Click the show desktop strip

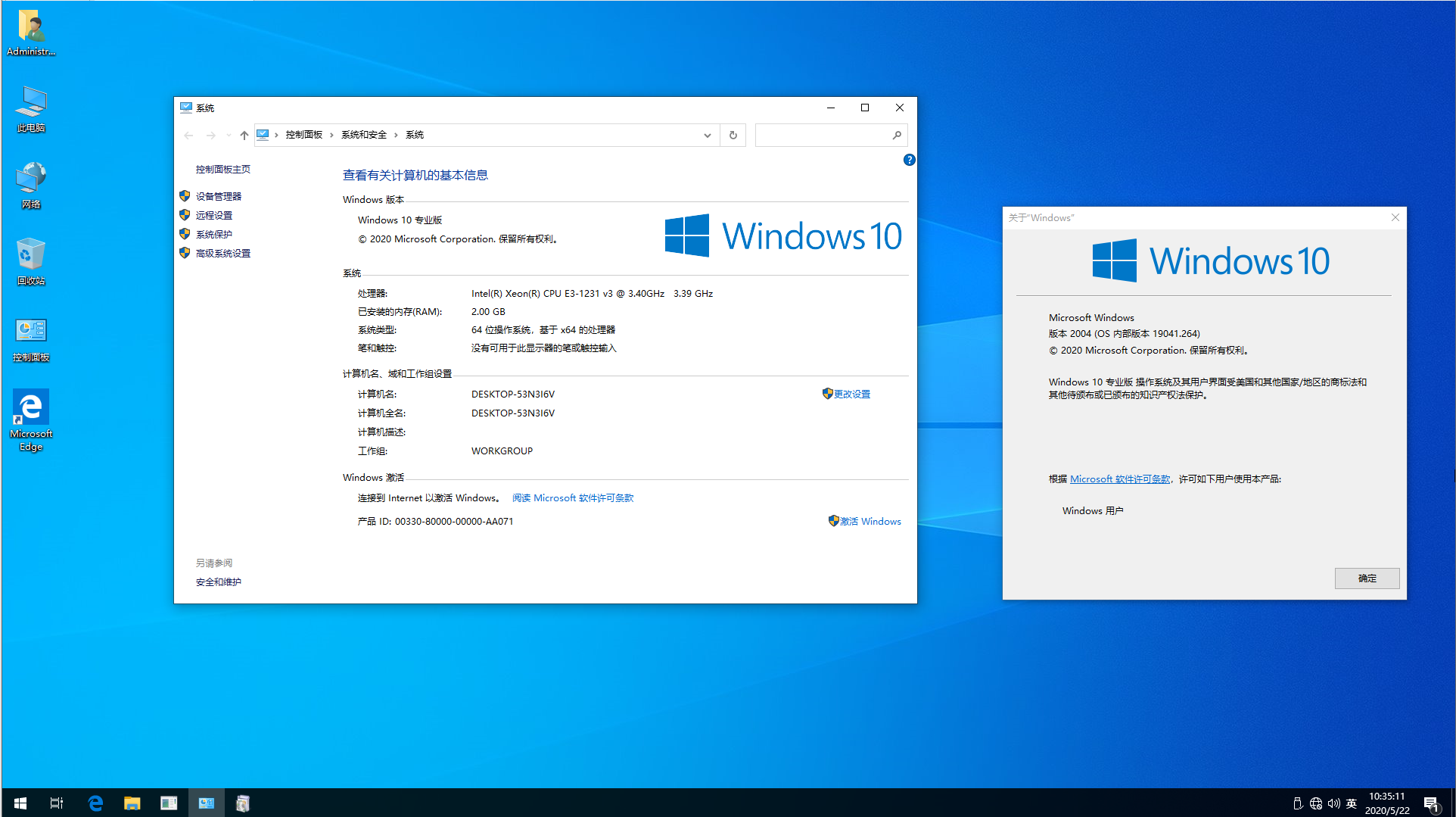tap(1453, 803)
